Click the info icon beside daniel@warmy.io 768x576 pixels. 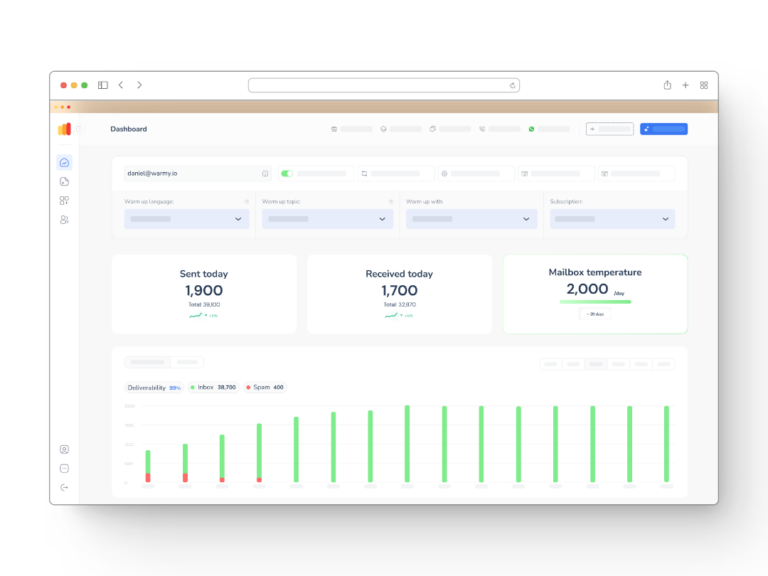pos(265,173)
